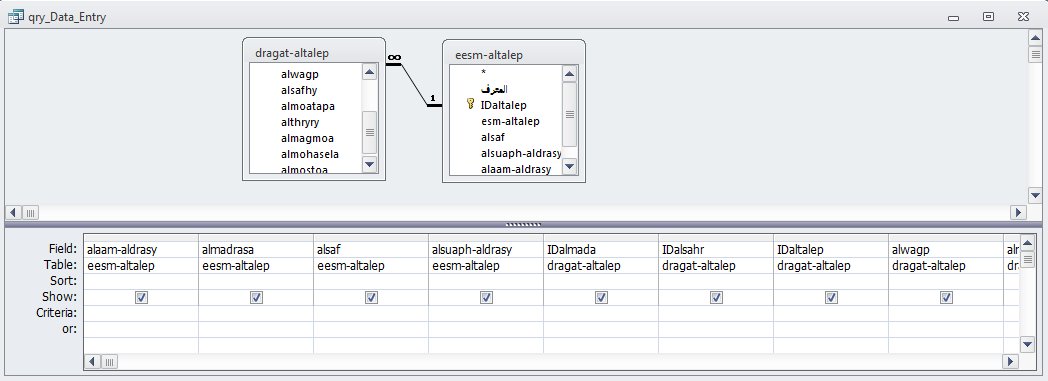Click Table cell under IDalmada showing dragat-altalep
The image size is (1048, 381).
point(601,265)
